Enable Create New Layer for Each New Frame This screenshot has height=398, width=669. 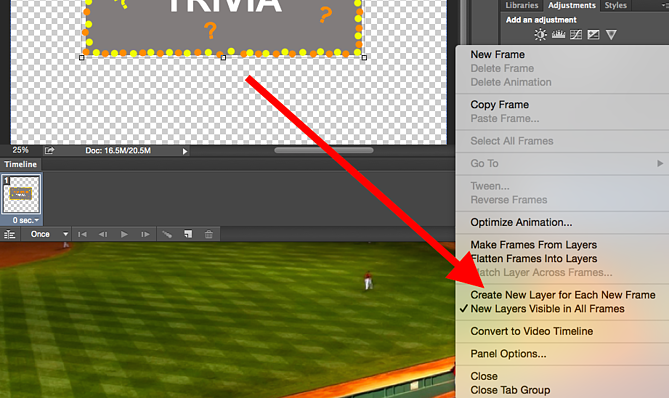tap(563, 295)
